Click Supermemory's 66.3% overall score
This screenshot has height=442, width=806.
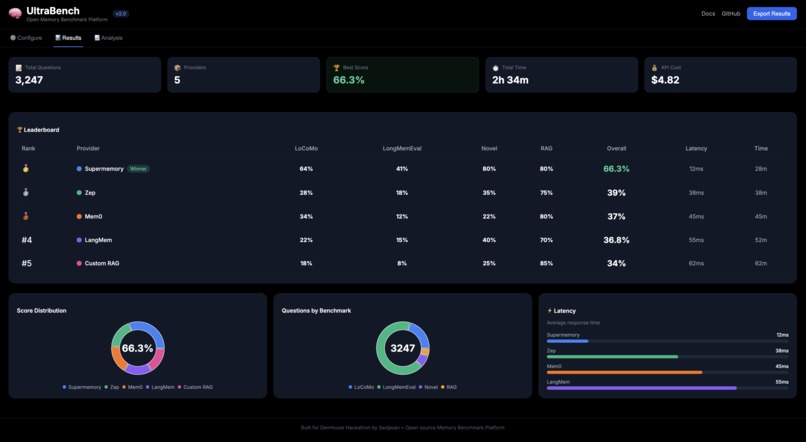616,169
